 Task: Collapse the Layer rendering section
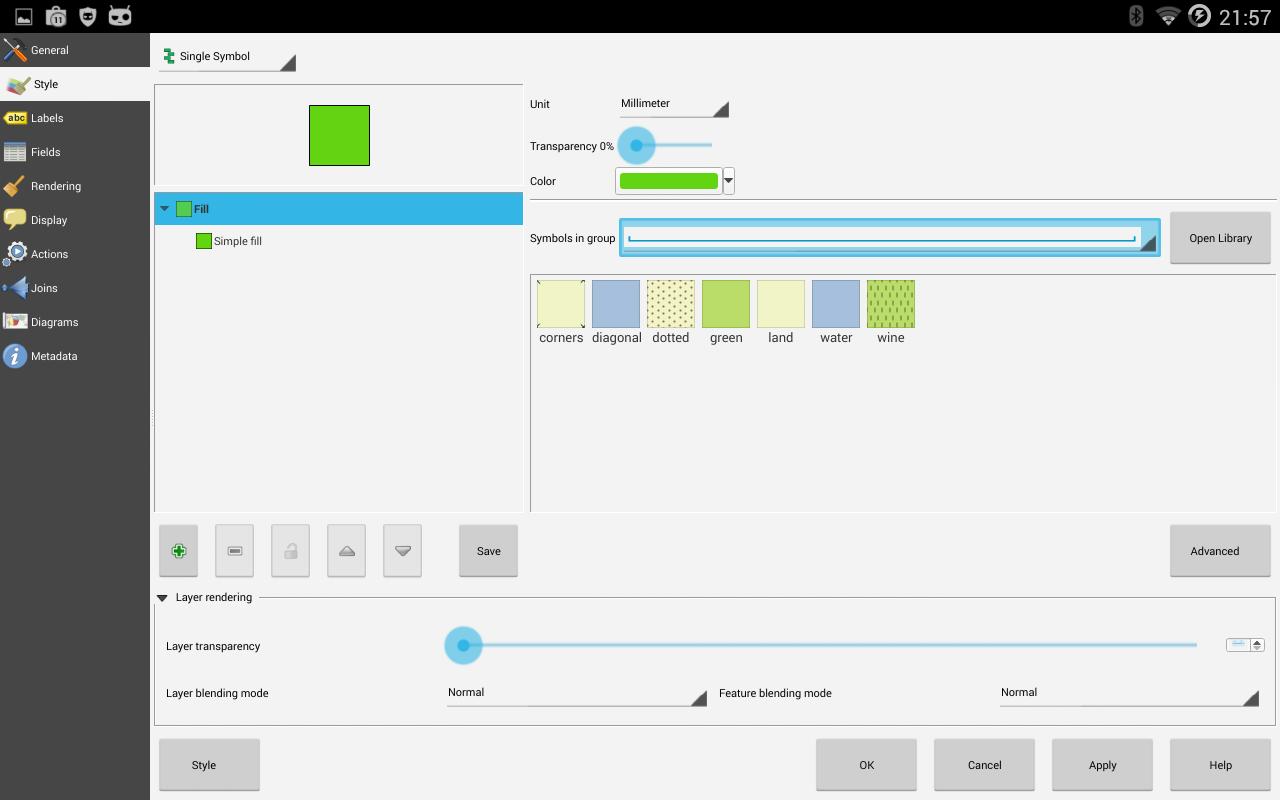162,598
